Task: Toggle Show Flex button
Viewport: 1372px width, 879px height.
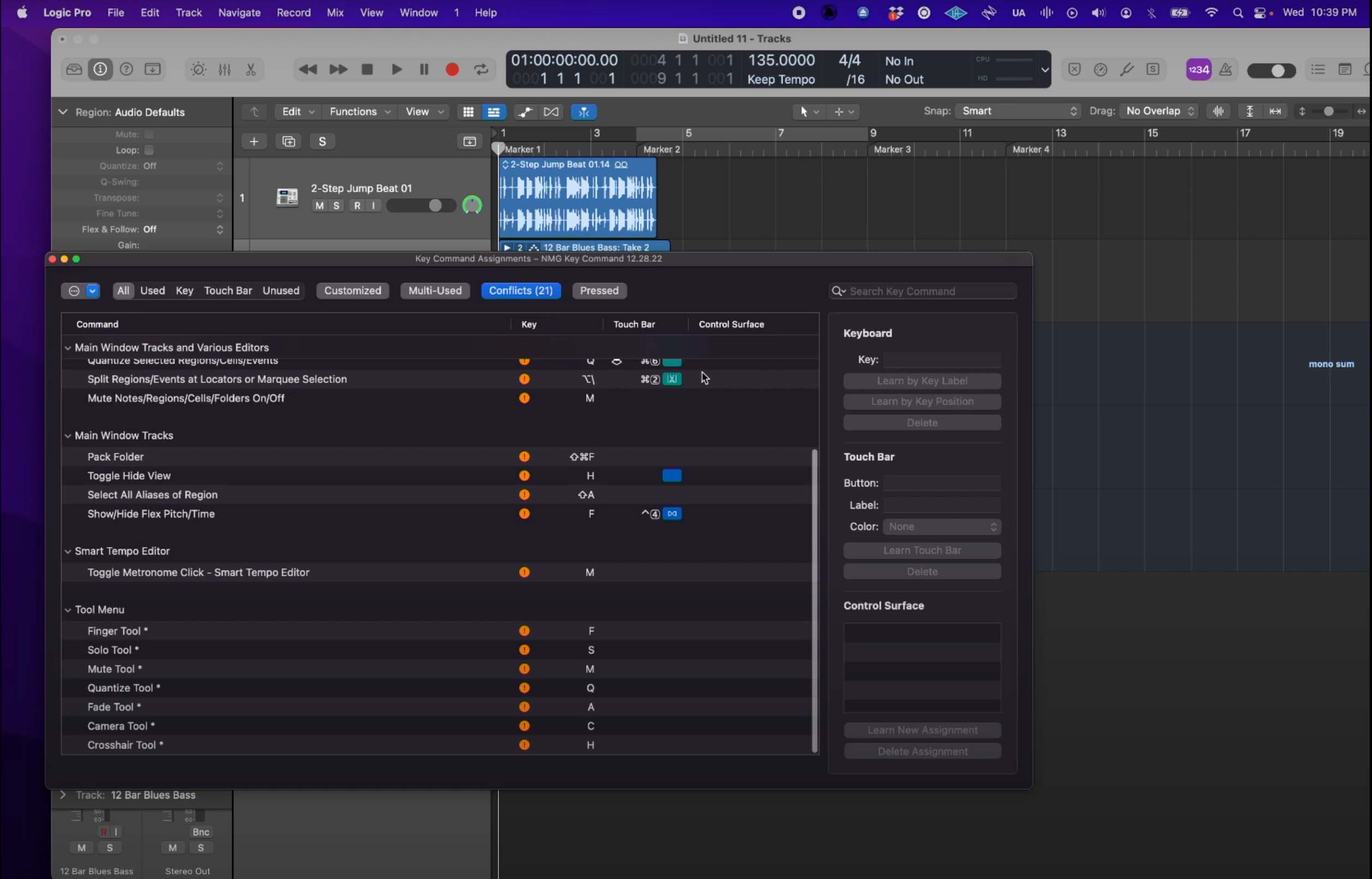Action: point(551,112)
